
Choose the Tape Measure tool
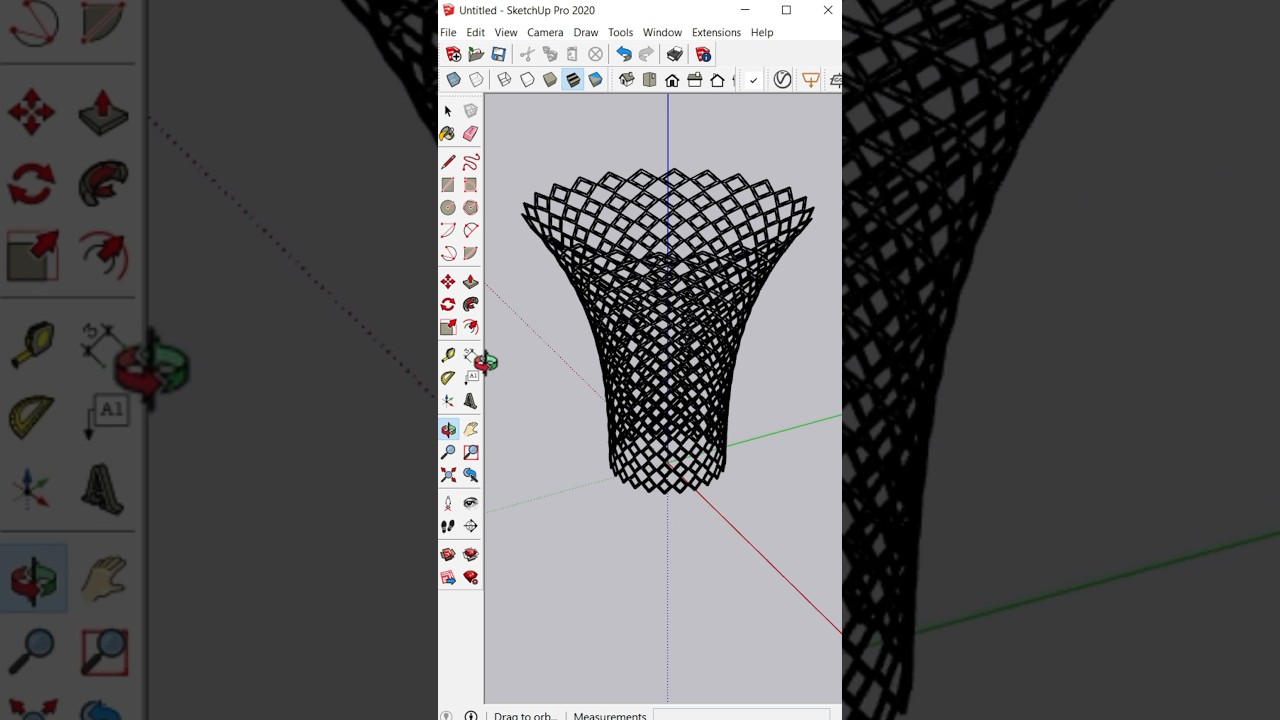[x=448, y=356]
